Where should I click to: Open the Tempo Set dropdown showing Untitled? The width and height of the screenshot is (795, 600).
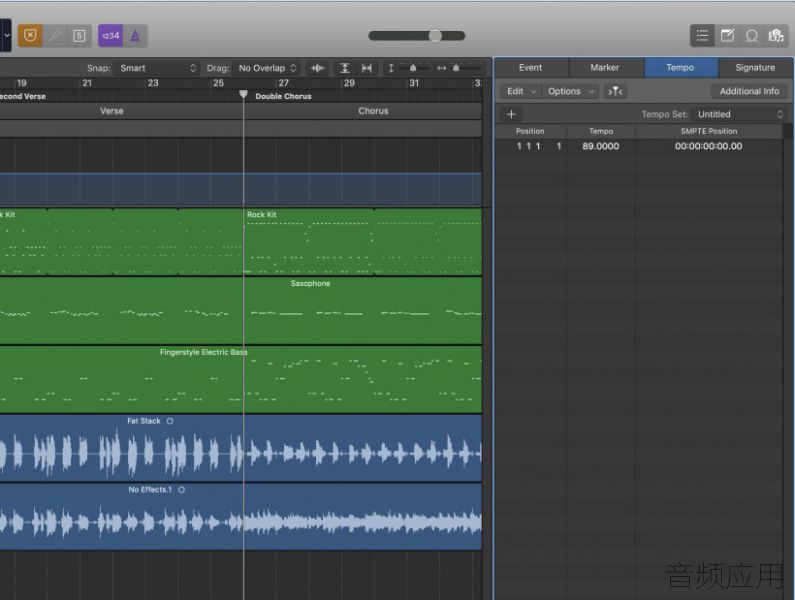tap(740, 114)
